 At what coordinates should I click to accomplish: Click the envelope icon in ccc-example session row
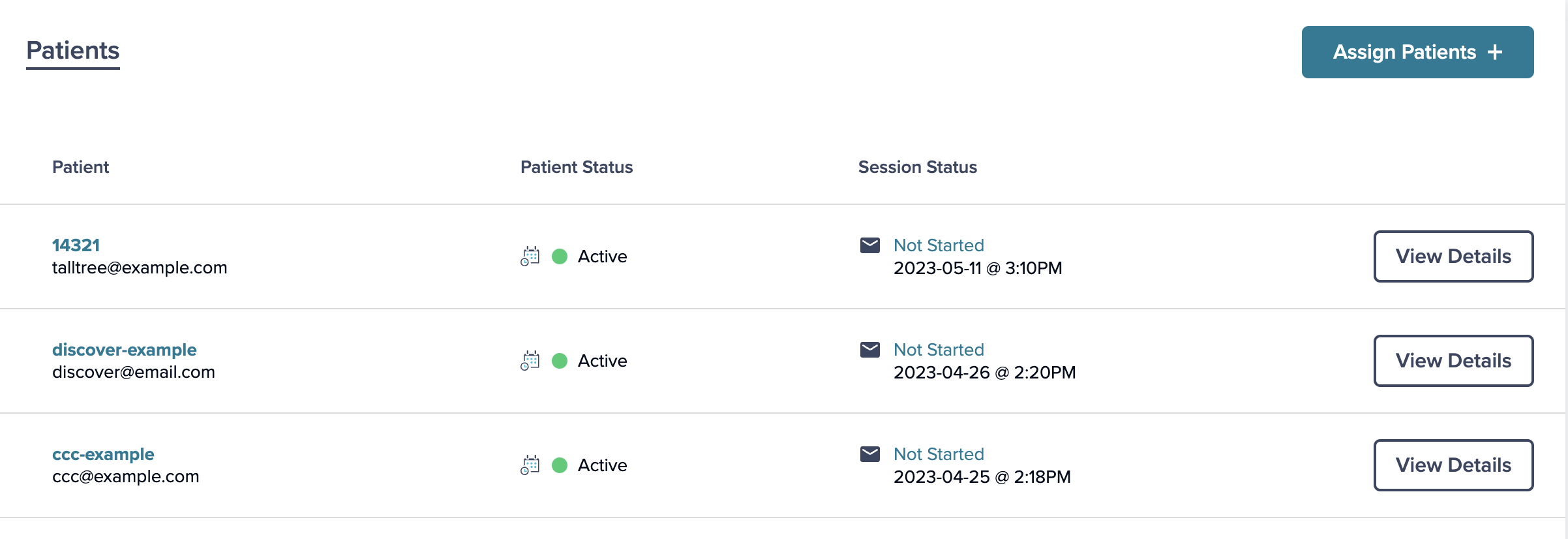(x=870, y=454)
